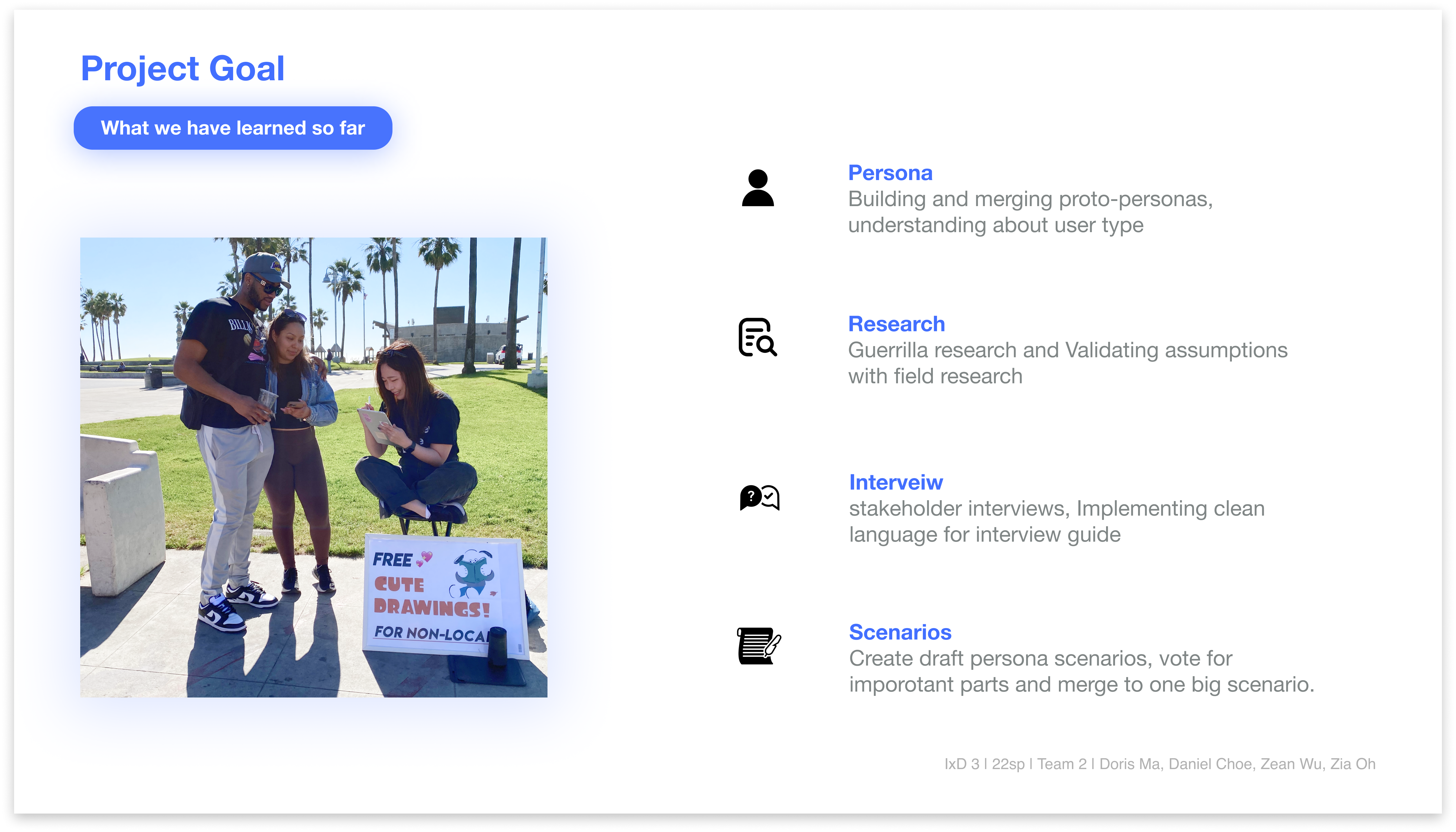This screenshot has height=832, width=1456.
Task: Click the Scenarios heading
Action: tap(900, 632)
